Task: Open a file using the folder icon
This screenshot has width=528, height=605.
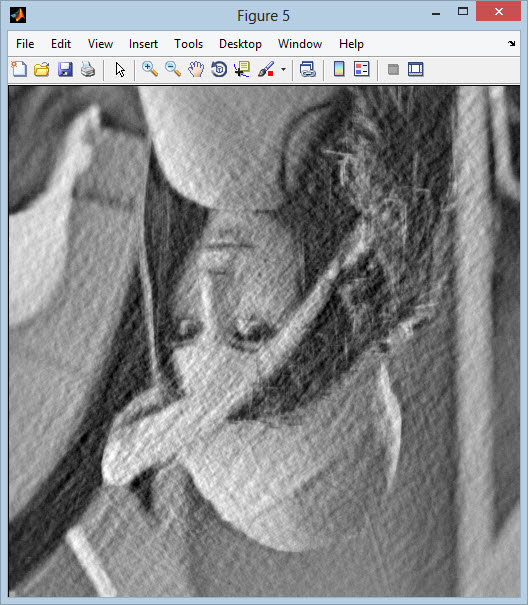Action: (42, 69)
